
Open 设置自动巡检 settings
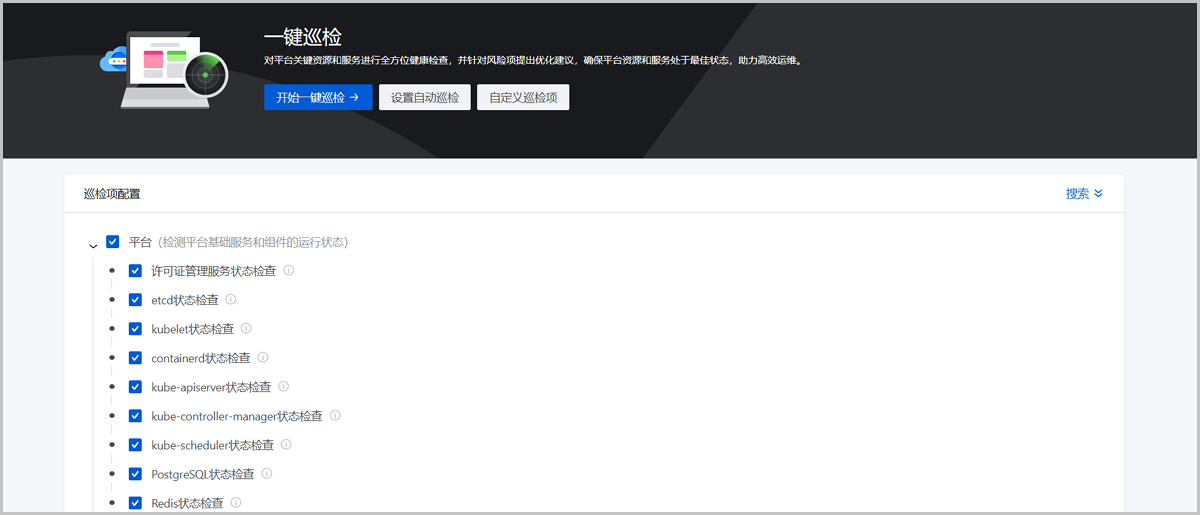[425, 97]
